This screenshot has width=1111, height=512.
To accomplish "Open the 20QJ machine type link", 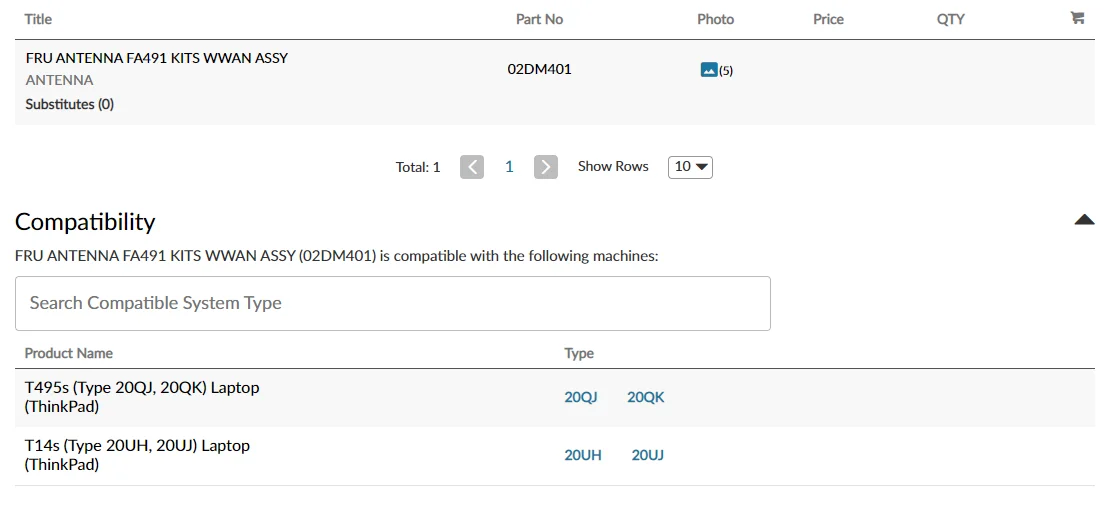I will [x=581, y=397].
